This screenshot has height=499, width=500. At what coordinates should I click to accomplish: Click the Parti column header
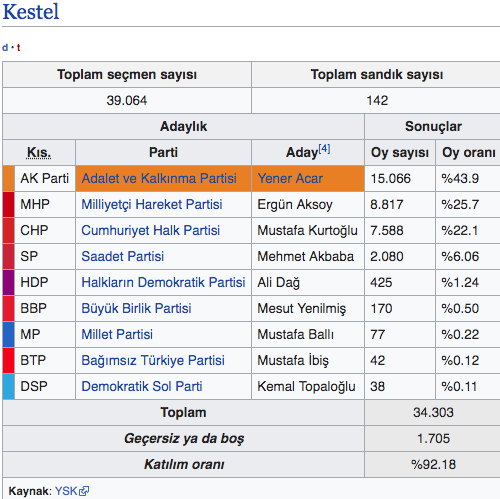click(x=163, y=152)
